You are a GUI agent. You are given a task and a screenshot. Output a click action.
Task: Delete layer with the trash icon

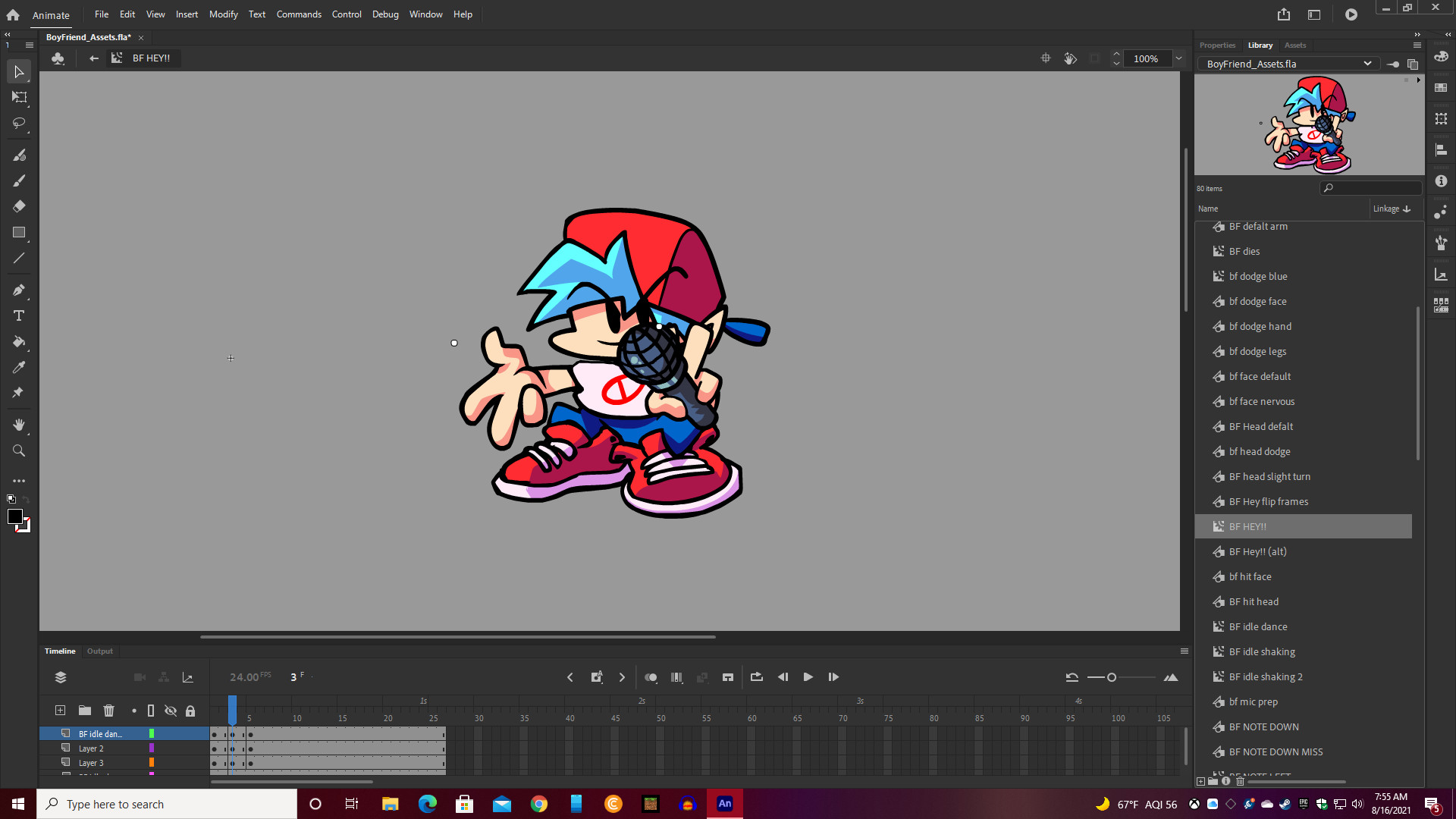click(109, 711)
